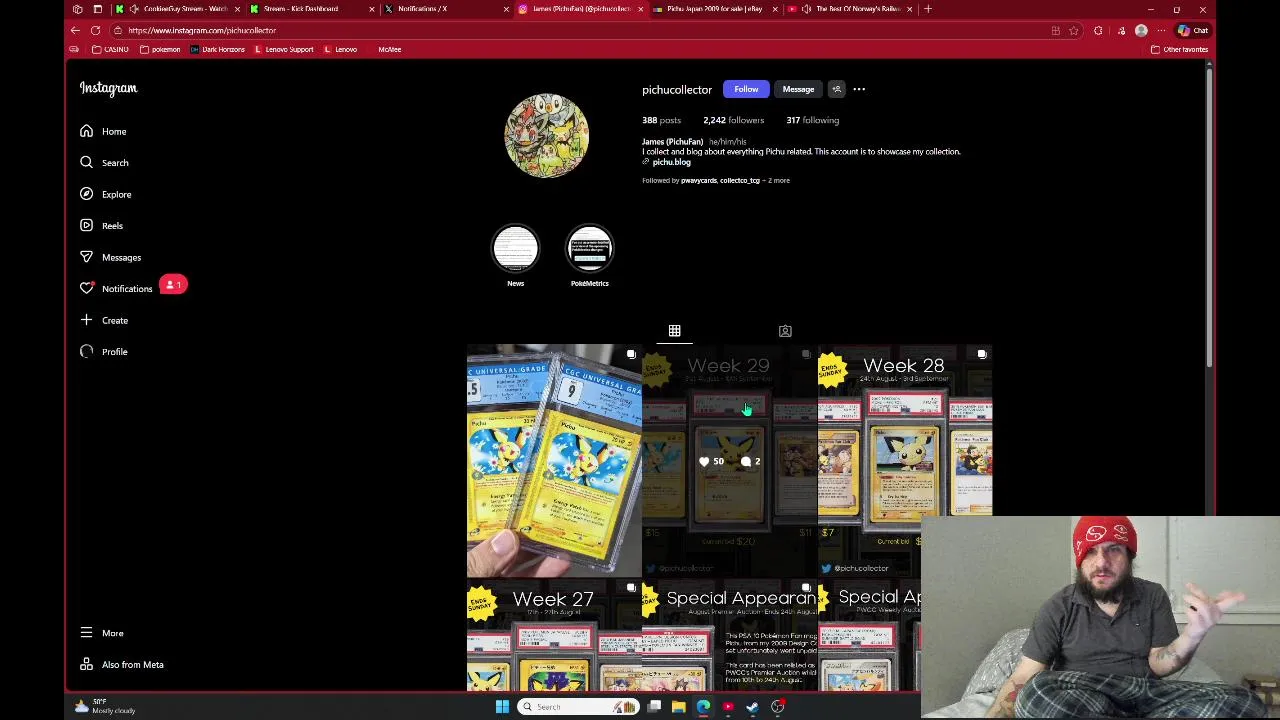Open the CGC graded Pichu cards post
Viewport: 1280px width, 720px height.
(554, 461)
